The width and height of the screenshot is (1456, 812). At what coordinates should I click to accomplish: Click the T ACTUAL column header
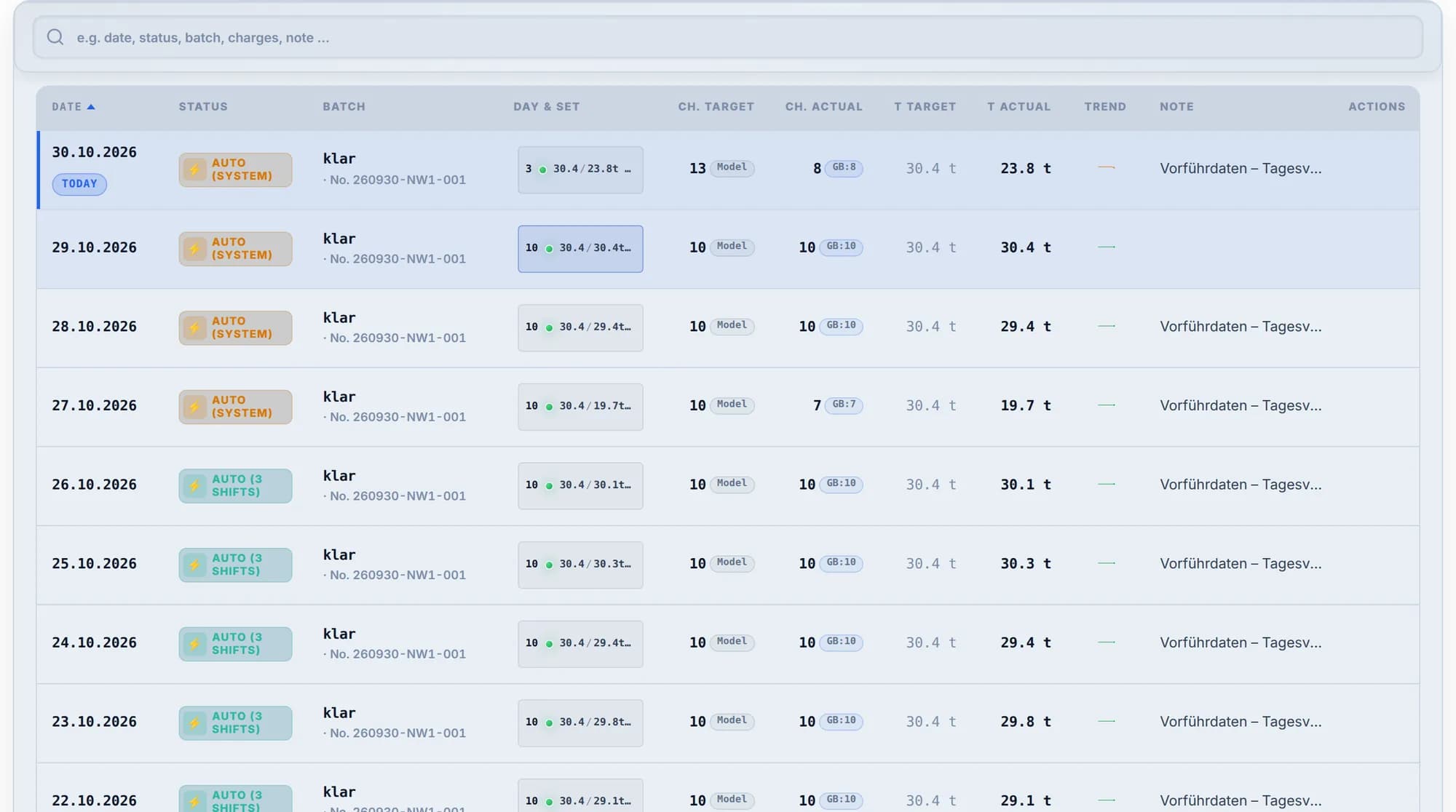pyautogui.click(x=1019, y=107)
